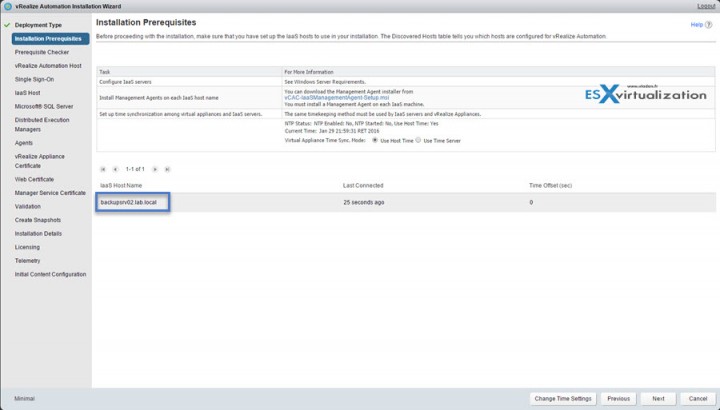This screenshot has height=410, width=720.
Task: Select Installation Prerequisites step
Action: pos(51,39)
